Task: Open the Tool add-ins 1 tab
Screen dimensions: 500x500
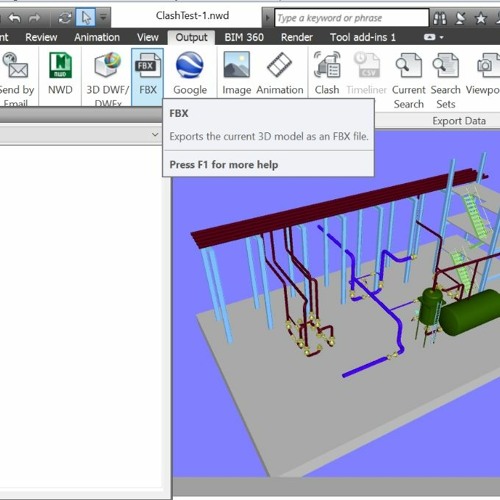Action: [363, 37]
